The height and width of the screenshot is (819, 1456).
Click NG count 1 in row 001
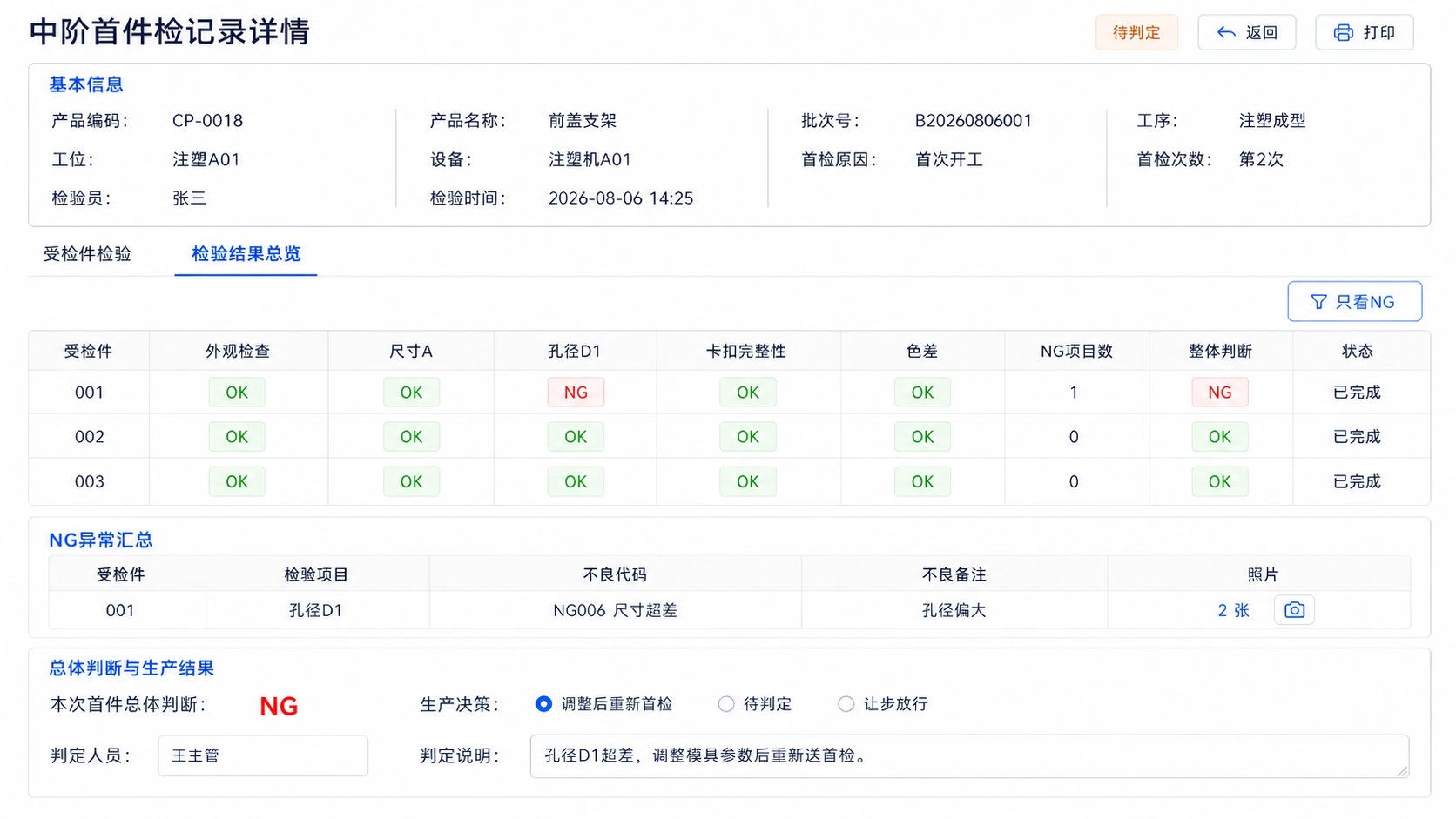[x=1074, y=393]
